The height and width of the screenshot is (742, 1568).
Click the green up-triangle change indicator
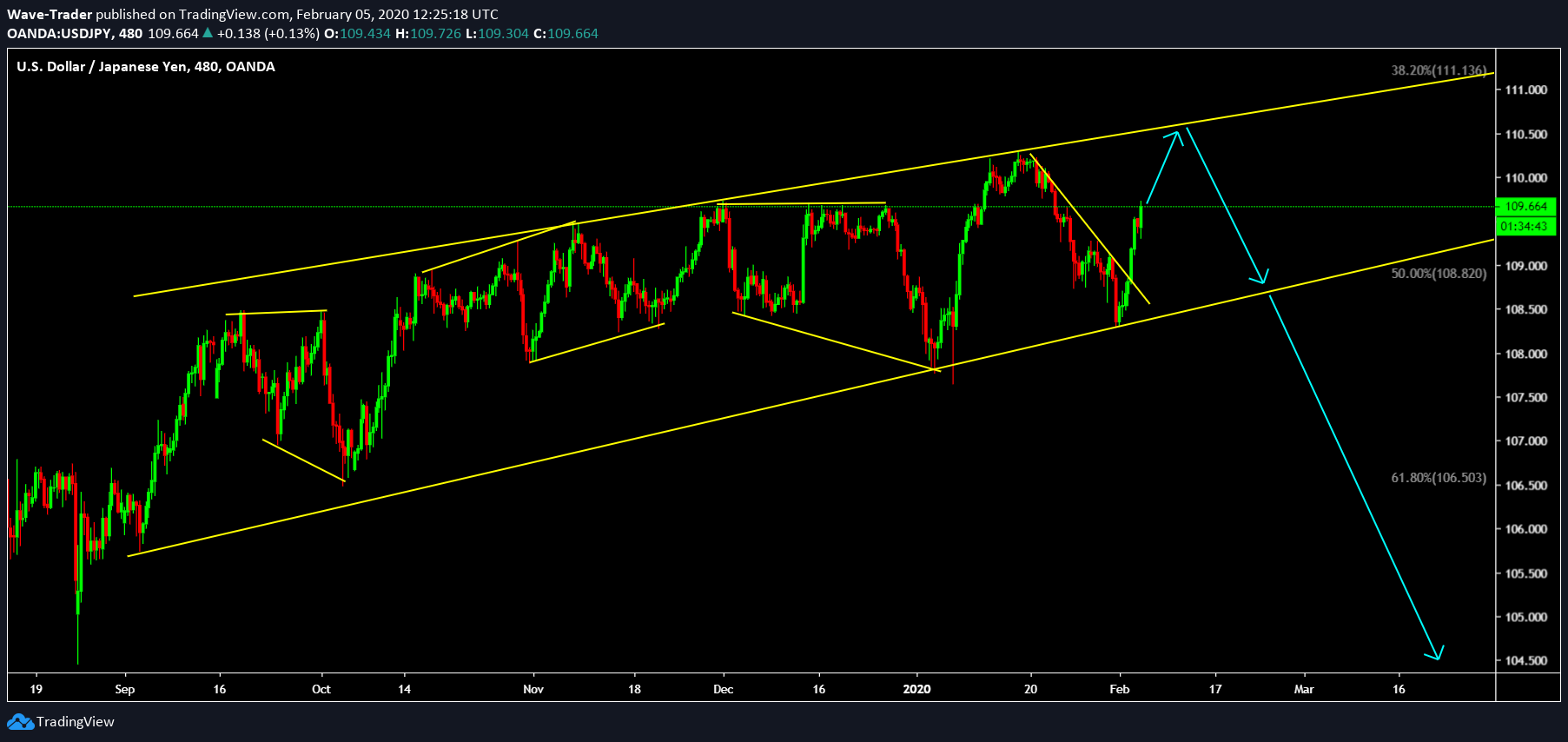(207, 33)
